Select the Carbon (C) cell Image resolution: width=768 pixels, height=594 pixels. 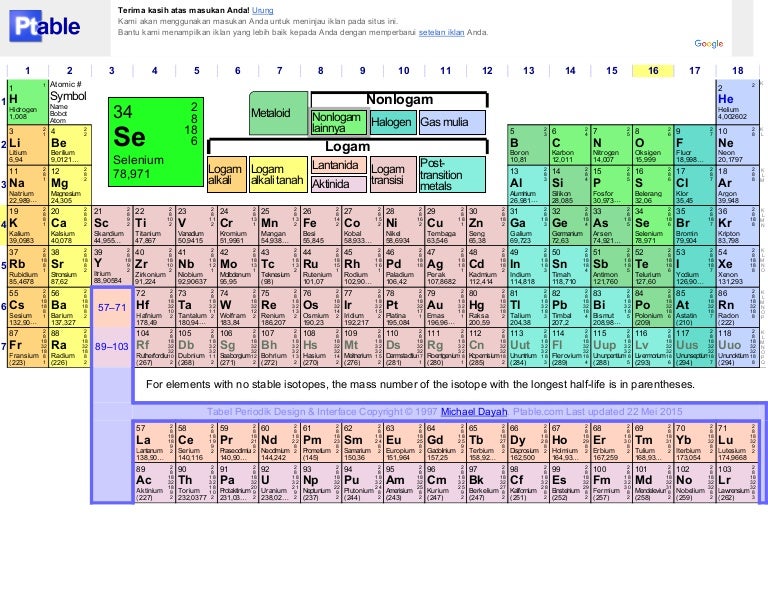click(x=570, y=145)
